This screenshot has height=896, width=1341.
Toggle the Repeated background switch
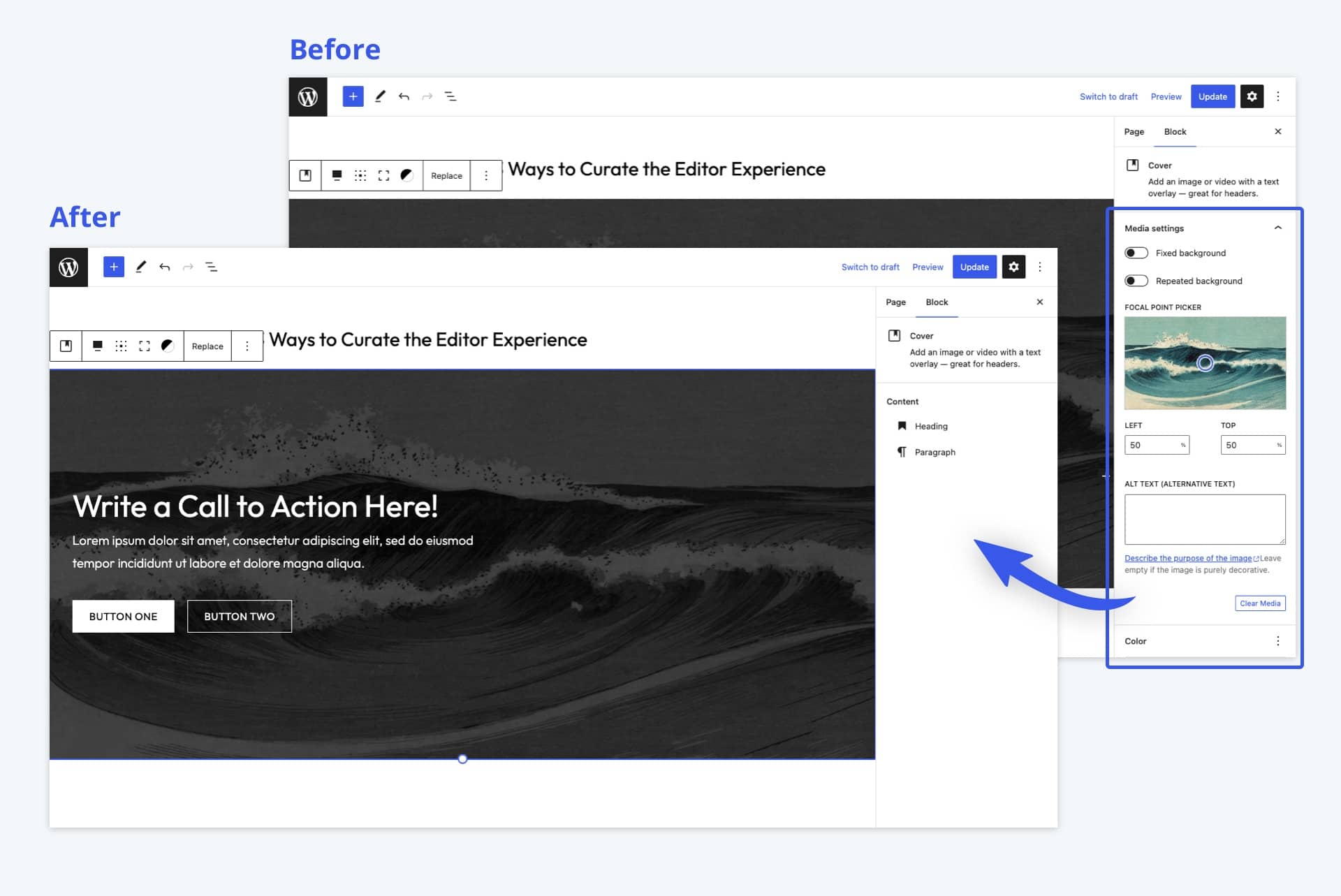click(x=1135, y=281)
